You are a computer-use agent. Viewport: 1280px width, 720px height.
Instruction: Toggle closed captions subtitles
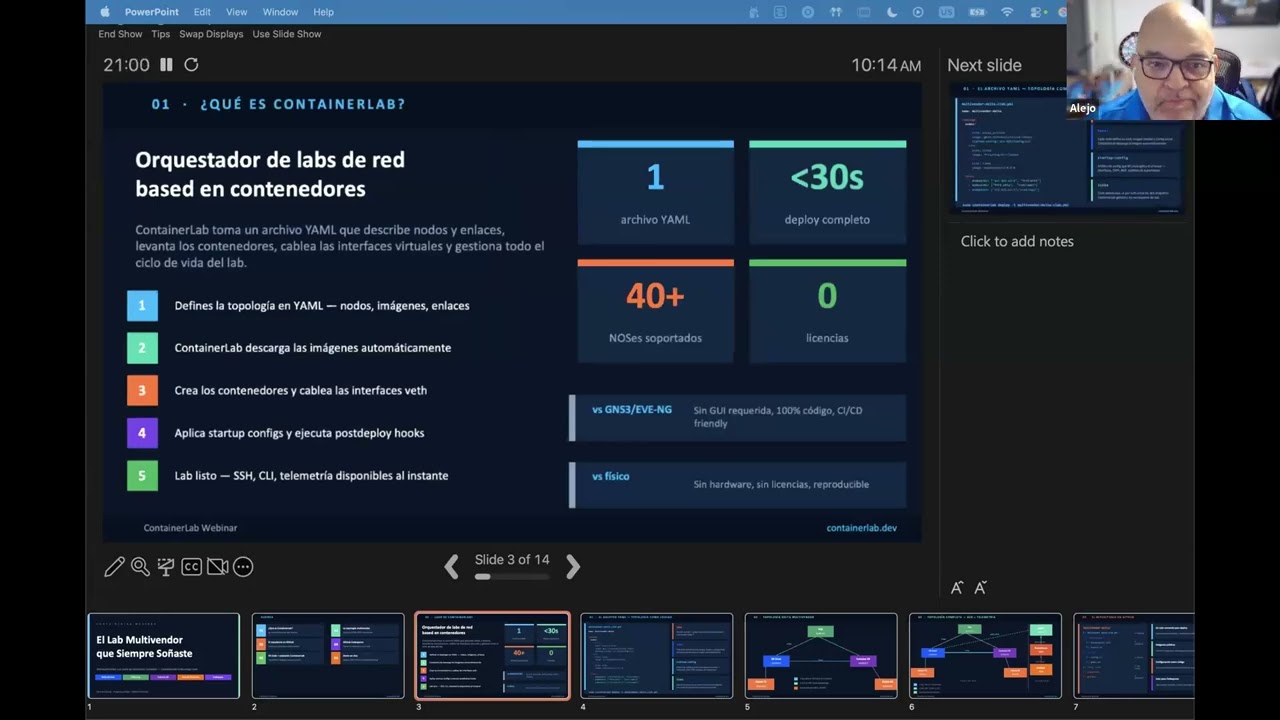pos(191,567)
